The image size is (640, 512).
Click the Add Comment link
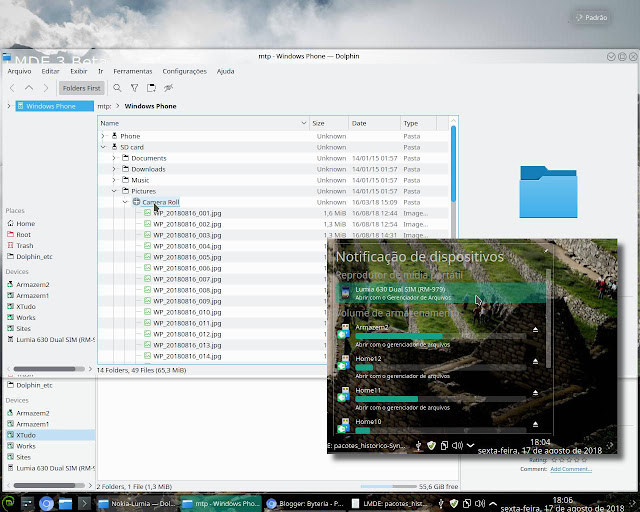pyautogui.click(x=571, y=469)
